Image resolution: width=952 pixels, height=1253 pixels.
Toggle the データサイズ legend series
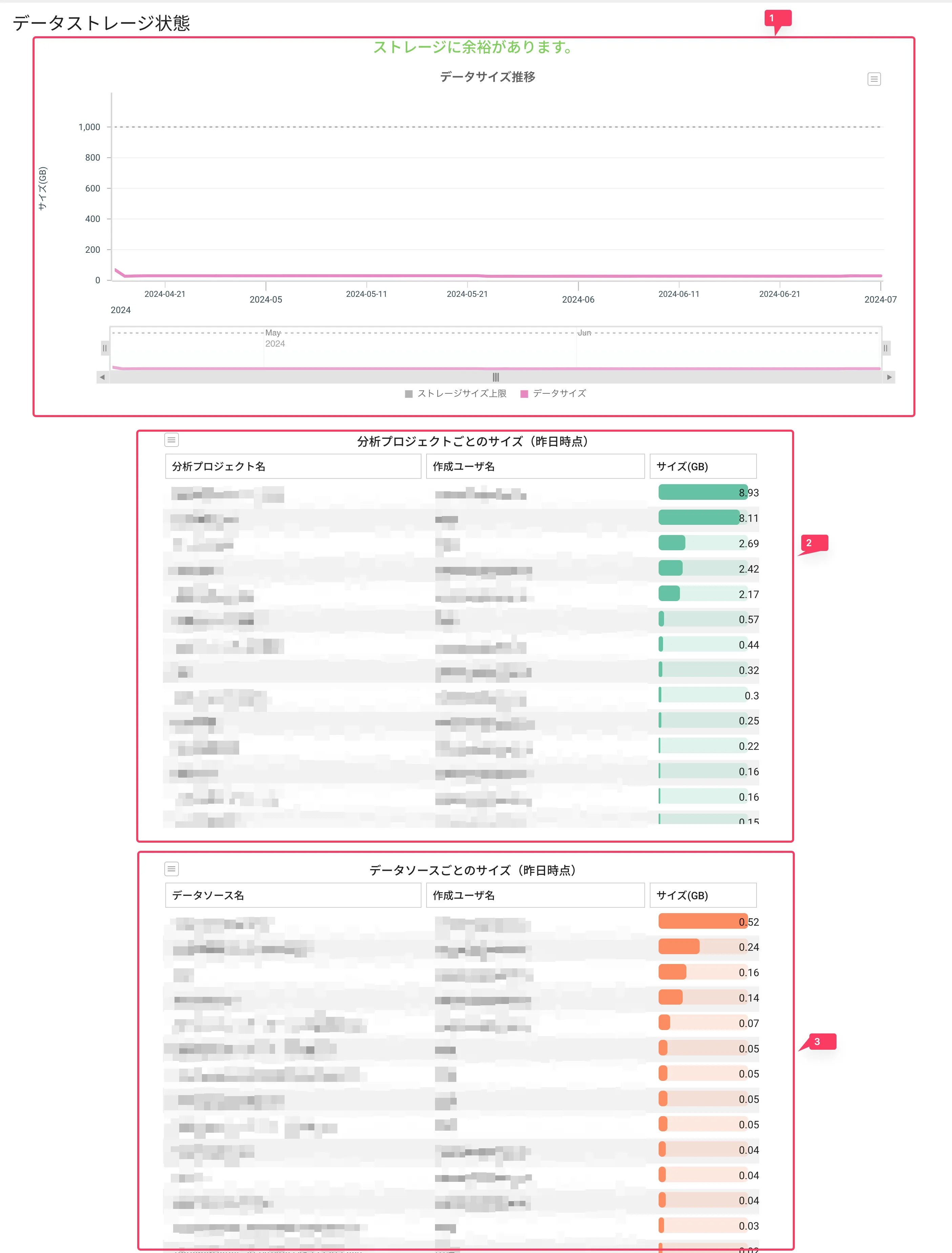[553, 393]
